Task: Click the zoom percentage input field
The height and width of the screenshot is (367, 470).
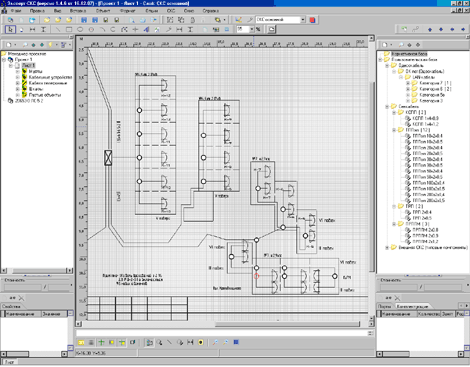Action: (243, 29)
